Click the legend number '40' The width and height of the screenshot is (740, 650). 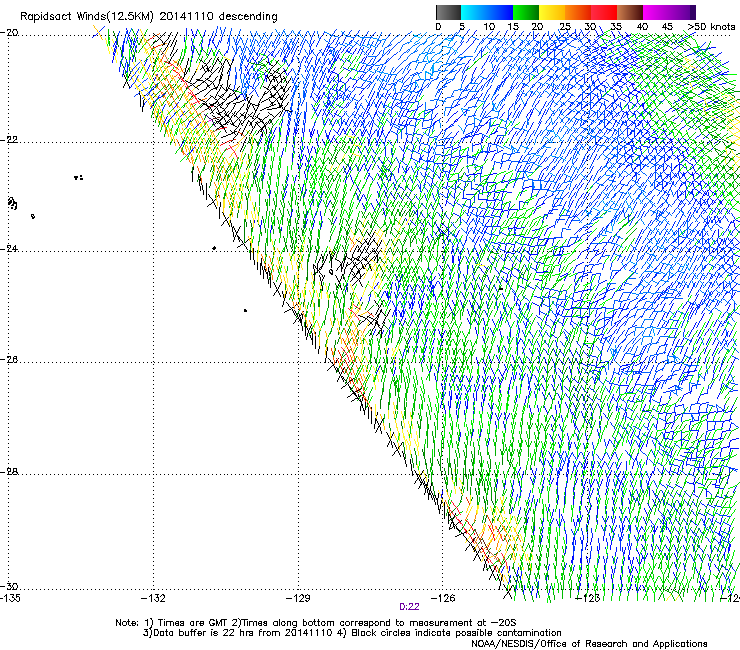coord(642,27)
